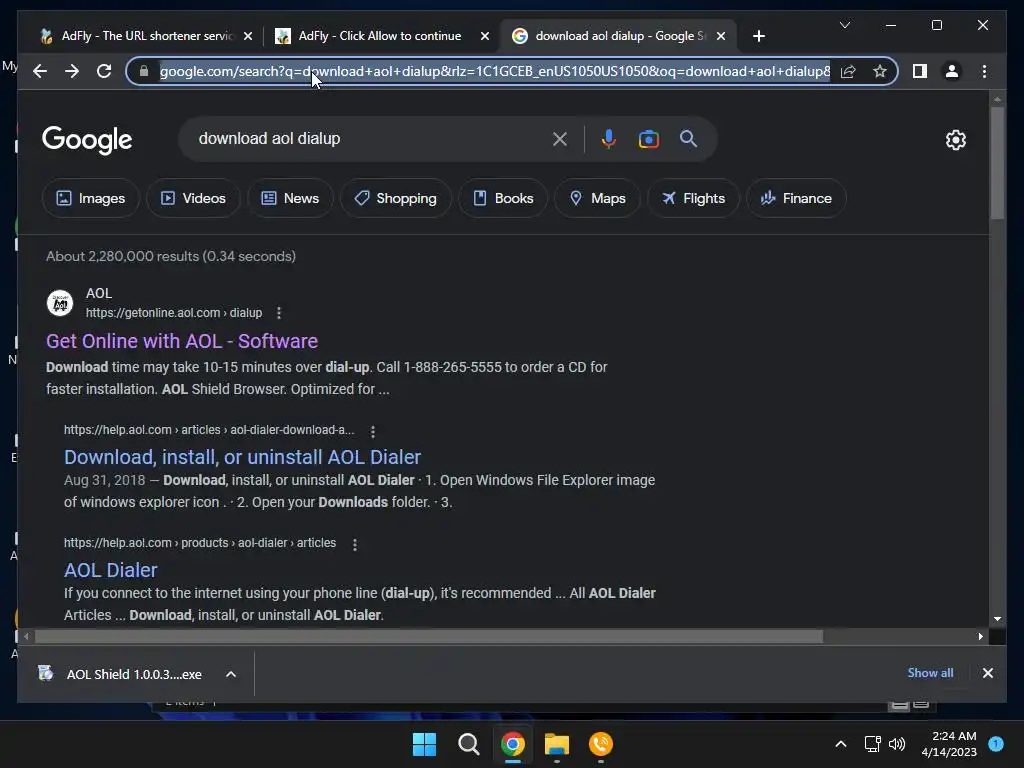Viewport: 1024px width, 768px height.
Task: View site information lock icon
Action: pyautogui.click(x=144, y=71)
